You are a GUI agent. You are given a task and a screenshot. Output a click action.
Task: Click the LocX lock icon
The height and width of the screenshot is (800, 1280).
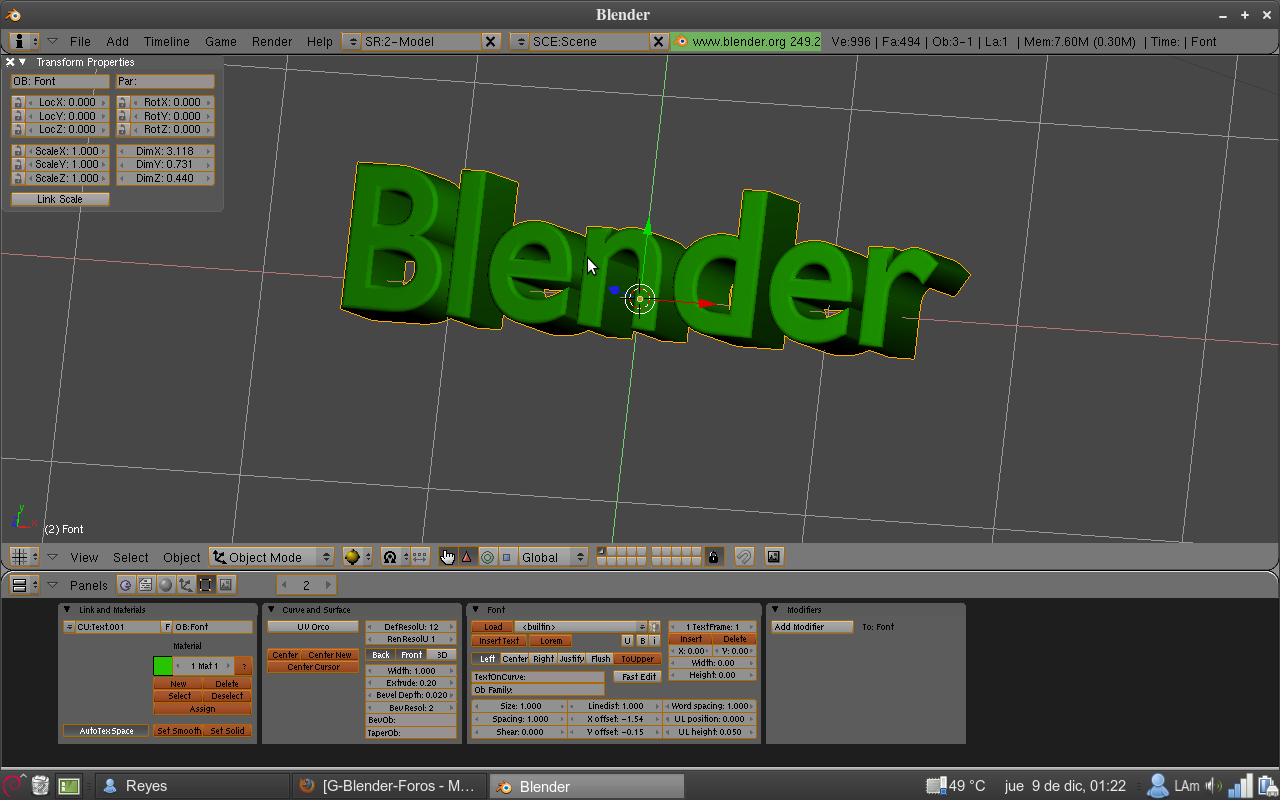click(x=18, y=102)
